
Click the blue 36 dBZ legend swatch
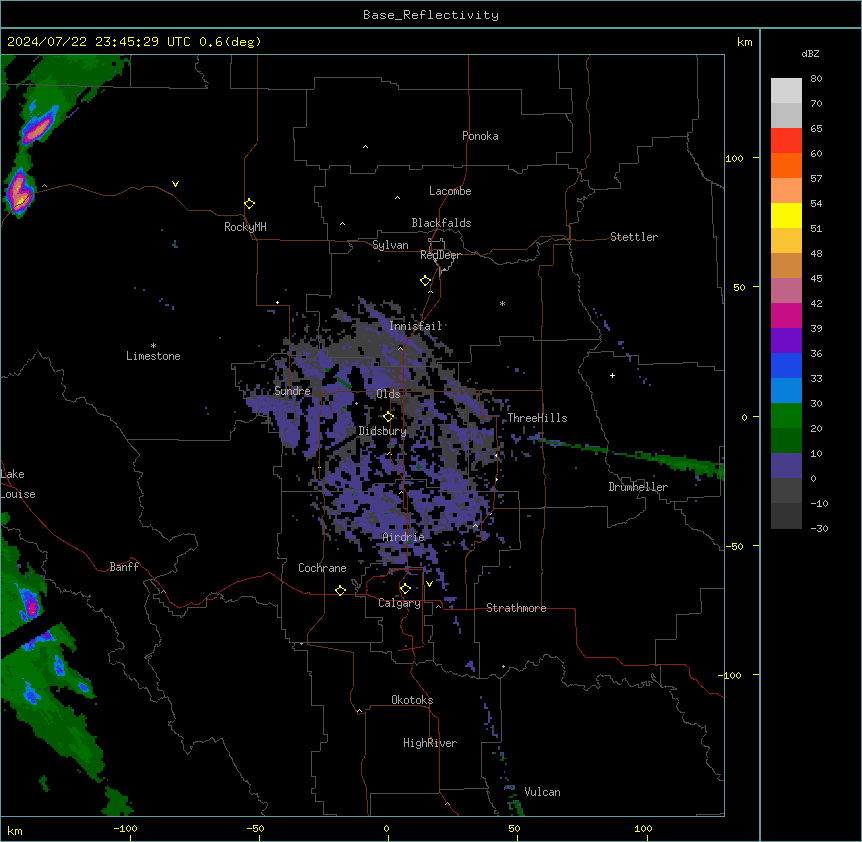pos(786,365)
